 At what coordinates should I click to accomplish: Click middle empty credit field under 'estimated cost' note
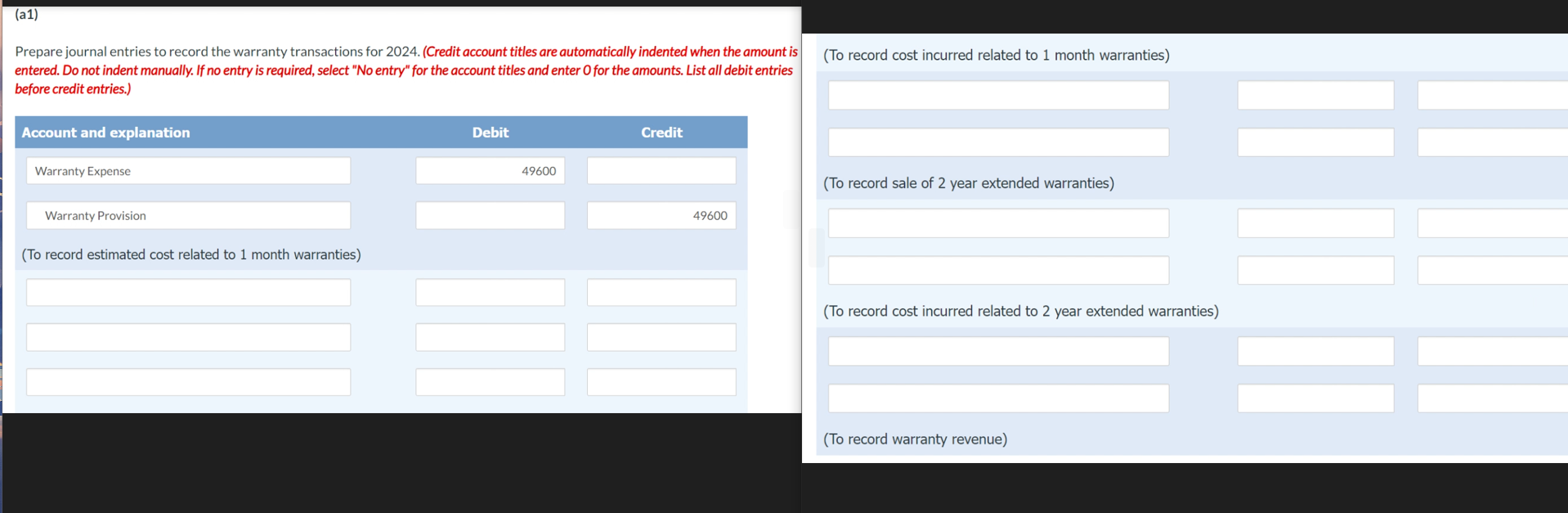[661, 337]
